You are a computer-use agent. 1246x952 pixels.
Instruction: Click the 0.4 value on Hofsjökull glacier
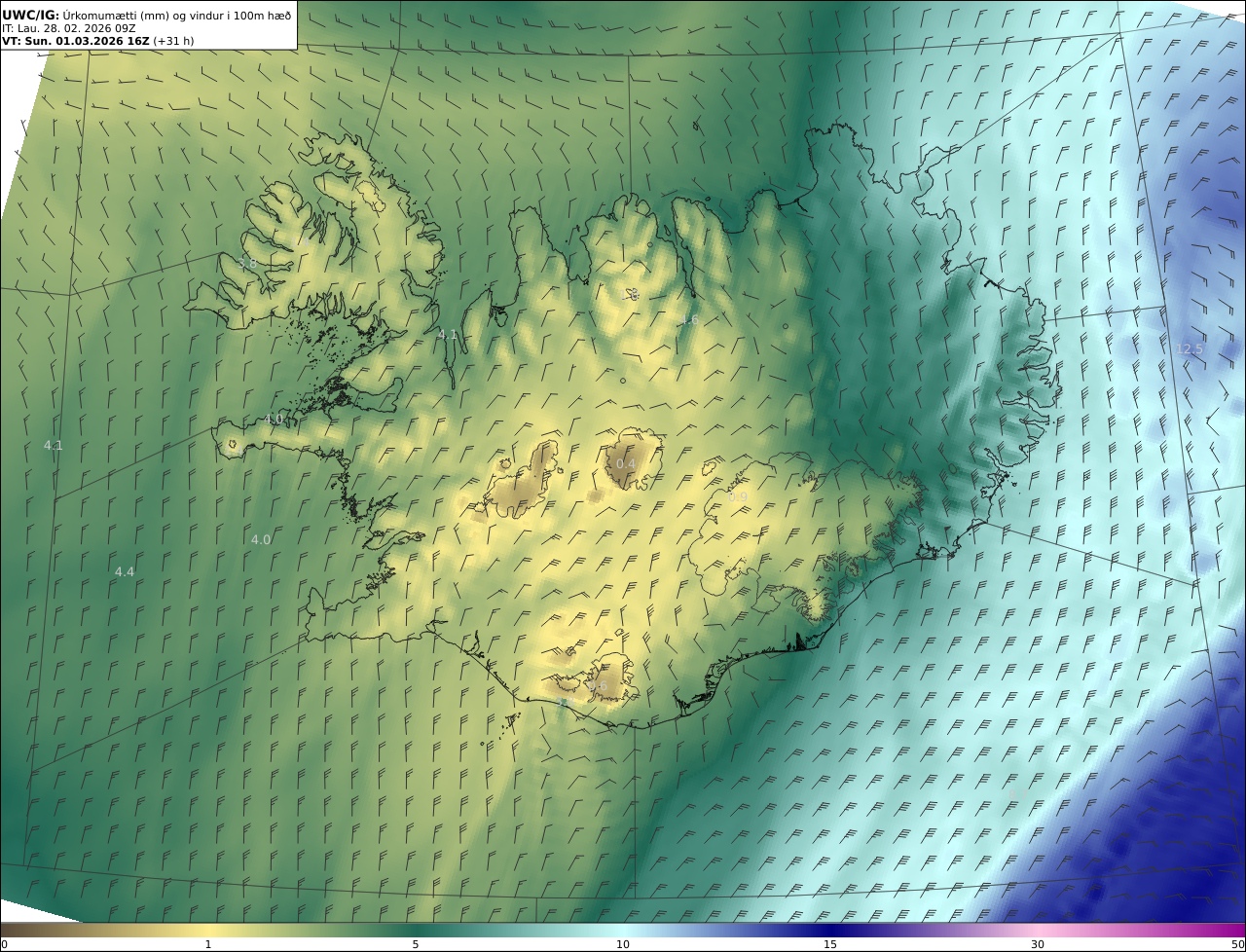626,464
